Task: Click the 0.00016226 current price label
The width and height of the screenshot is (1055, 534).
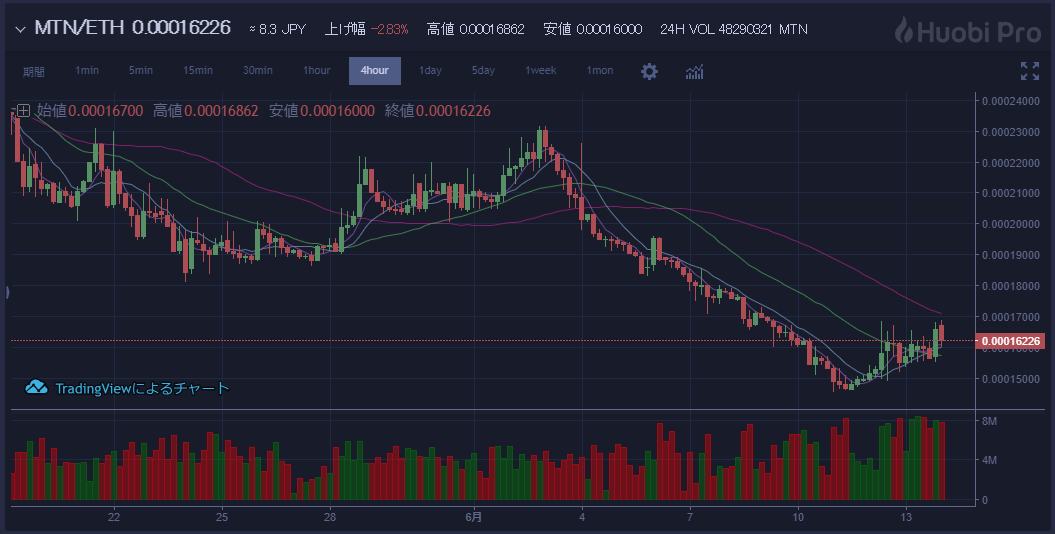Action: 1011,342
